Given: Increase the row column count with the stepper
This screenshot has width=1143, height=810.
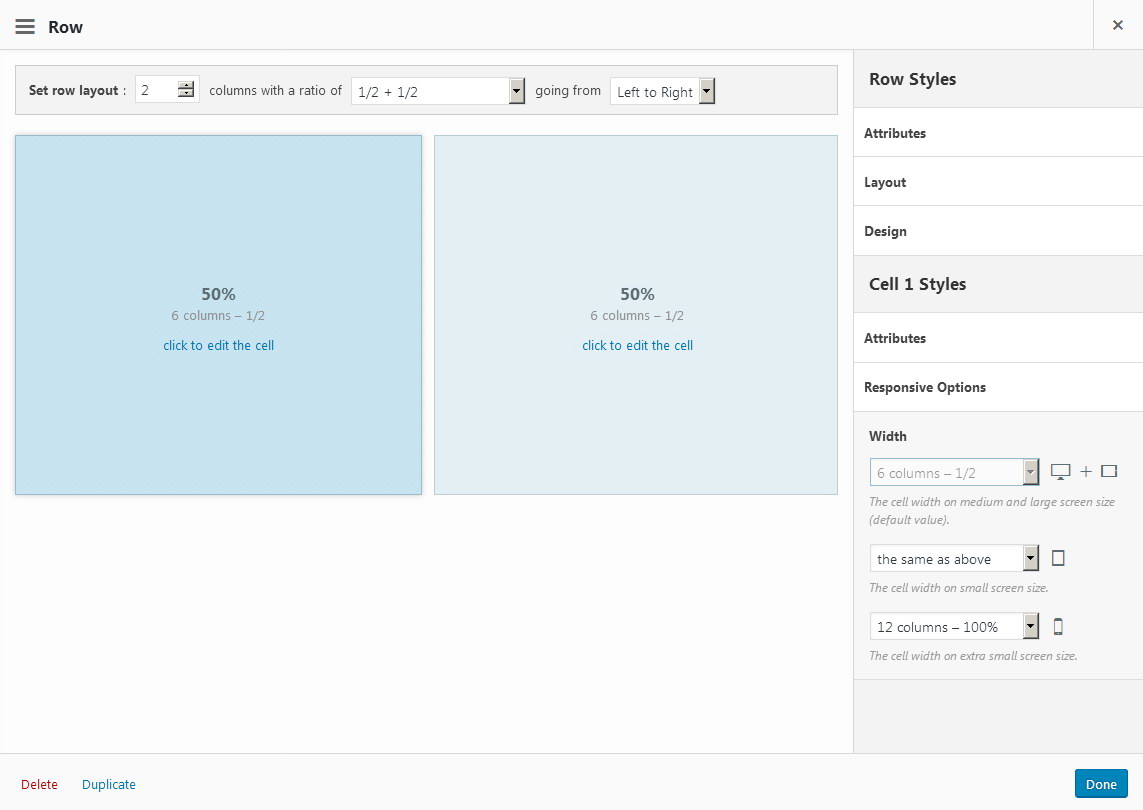Looking at the screenshot, I should [x=186, y=85].
